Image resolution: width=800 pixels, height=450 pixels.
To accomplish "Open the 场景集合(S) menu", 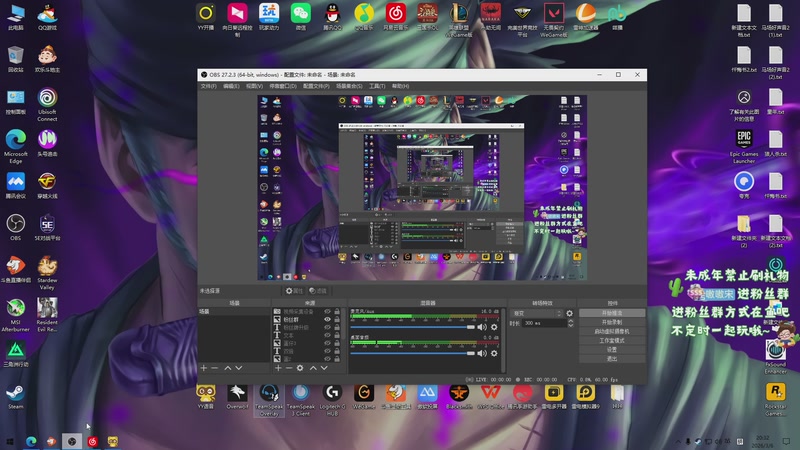I will (349, 86).
